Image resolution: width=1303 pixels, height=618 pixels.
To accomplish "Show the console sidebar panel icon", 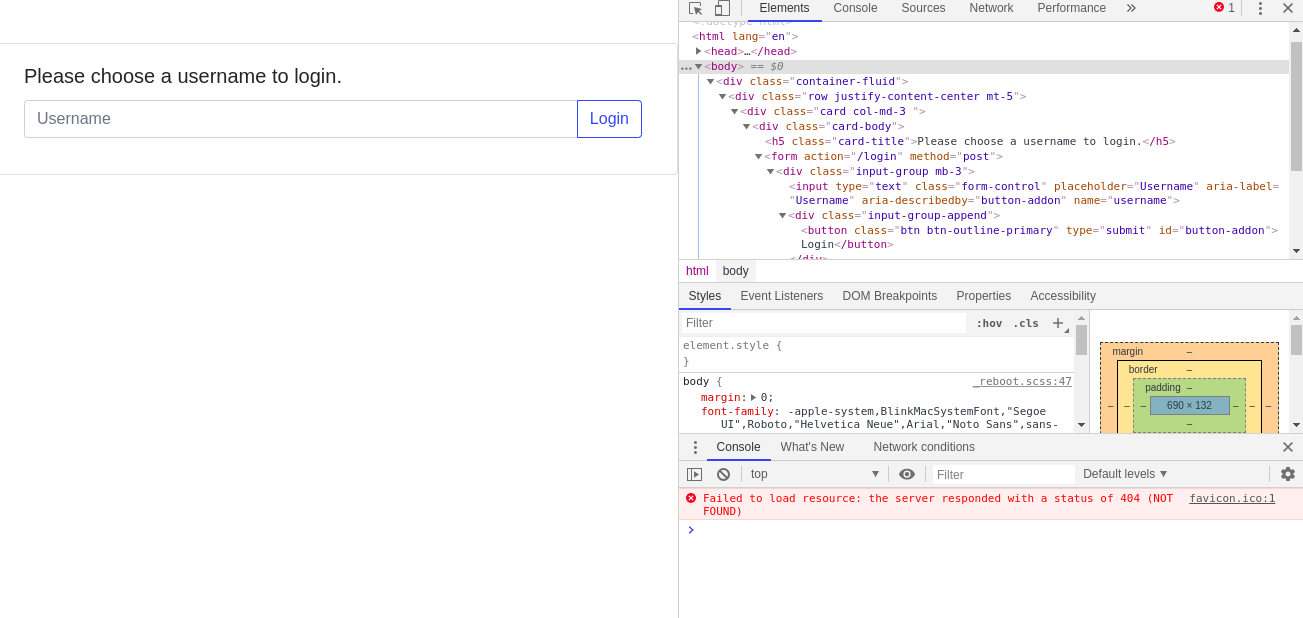I will (x=694, y=474).
